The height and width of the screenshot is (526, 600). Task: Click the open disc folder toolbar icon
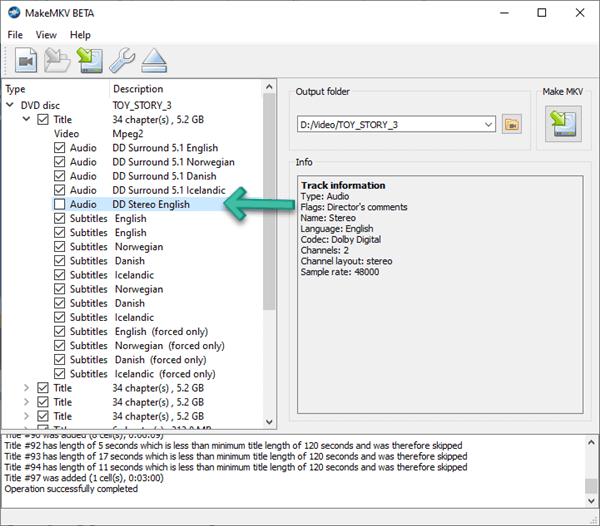pyautogui.click(x=57, y=60)
